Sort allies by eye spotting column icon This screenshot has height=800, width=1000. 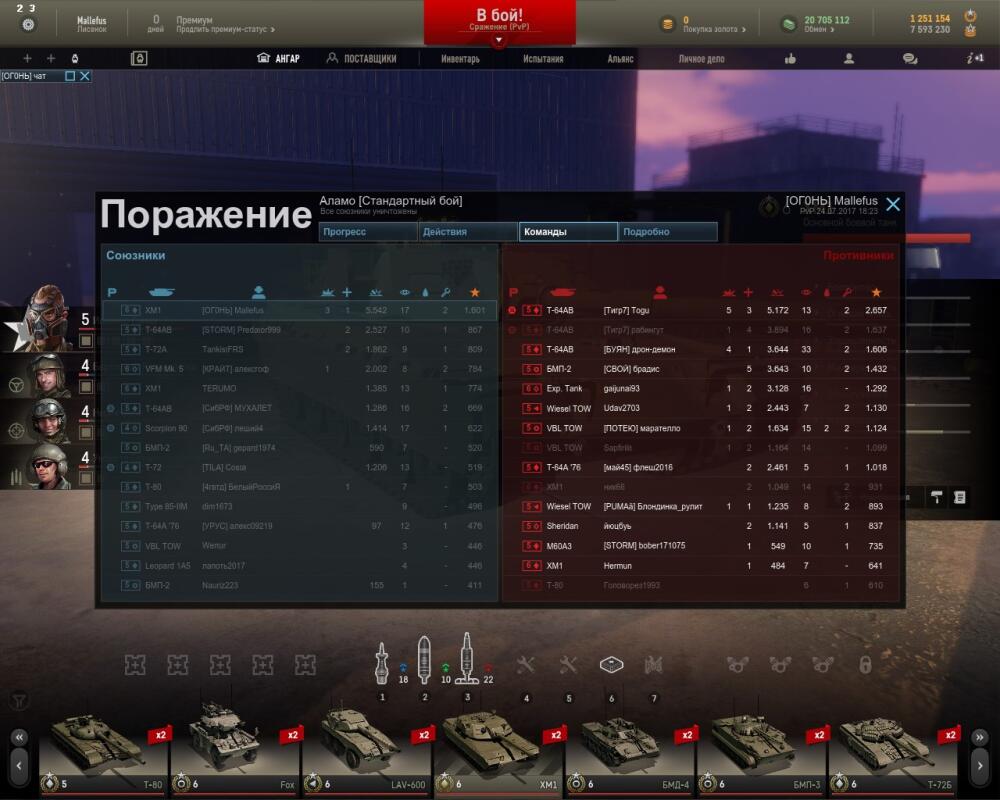[404, 292]
